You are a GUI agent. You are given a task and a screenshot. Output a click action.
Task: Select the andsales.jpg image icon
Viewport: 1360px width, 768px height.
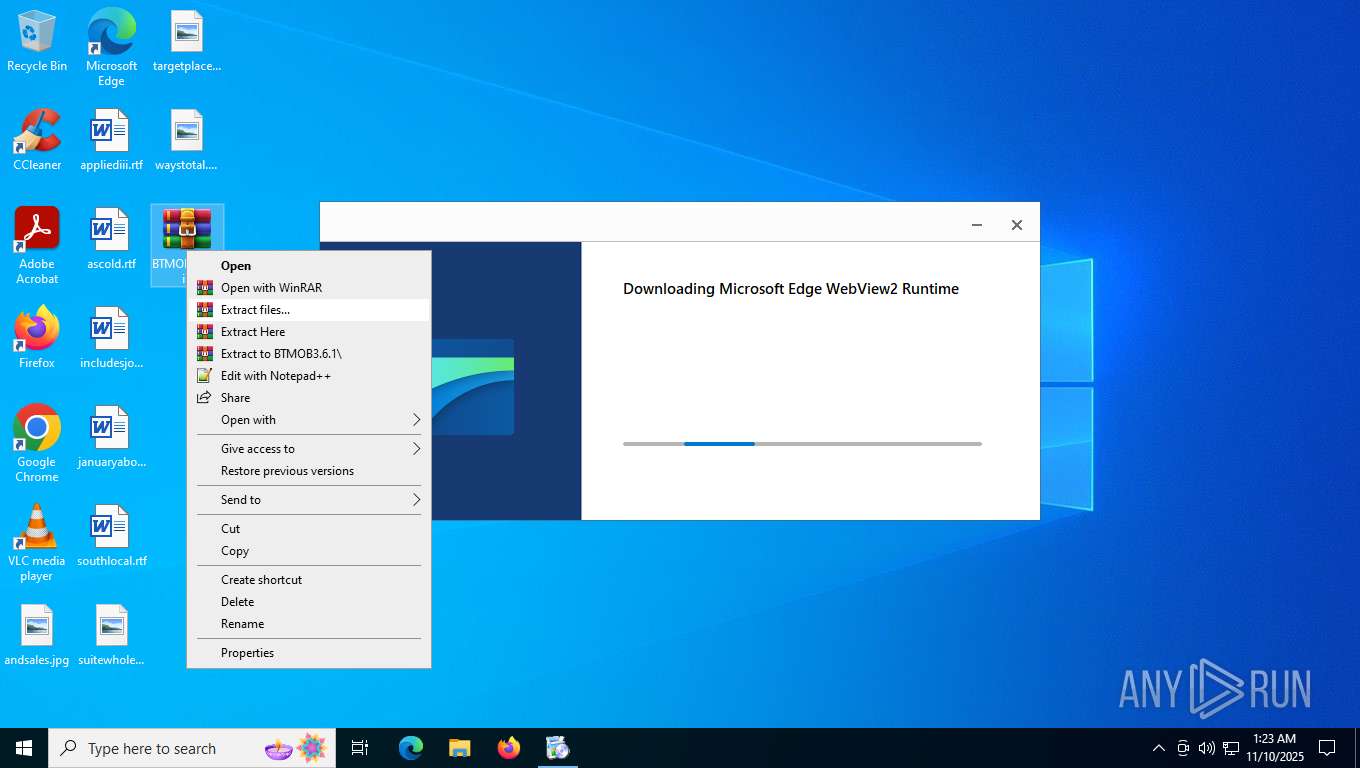37,635
